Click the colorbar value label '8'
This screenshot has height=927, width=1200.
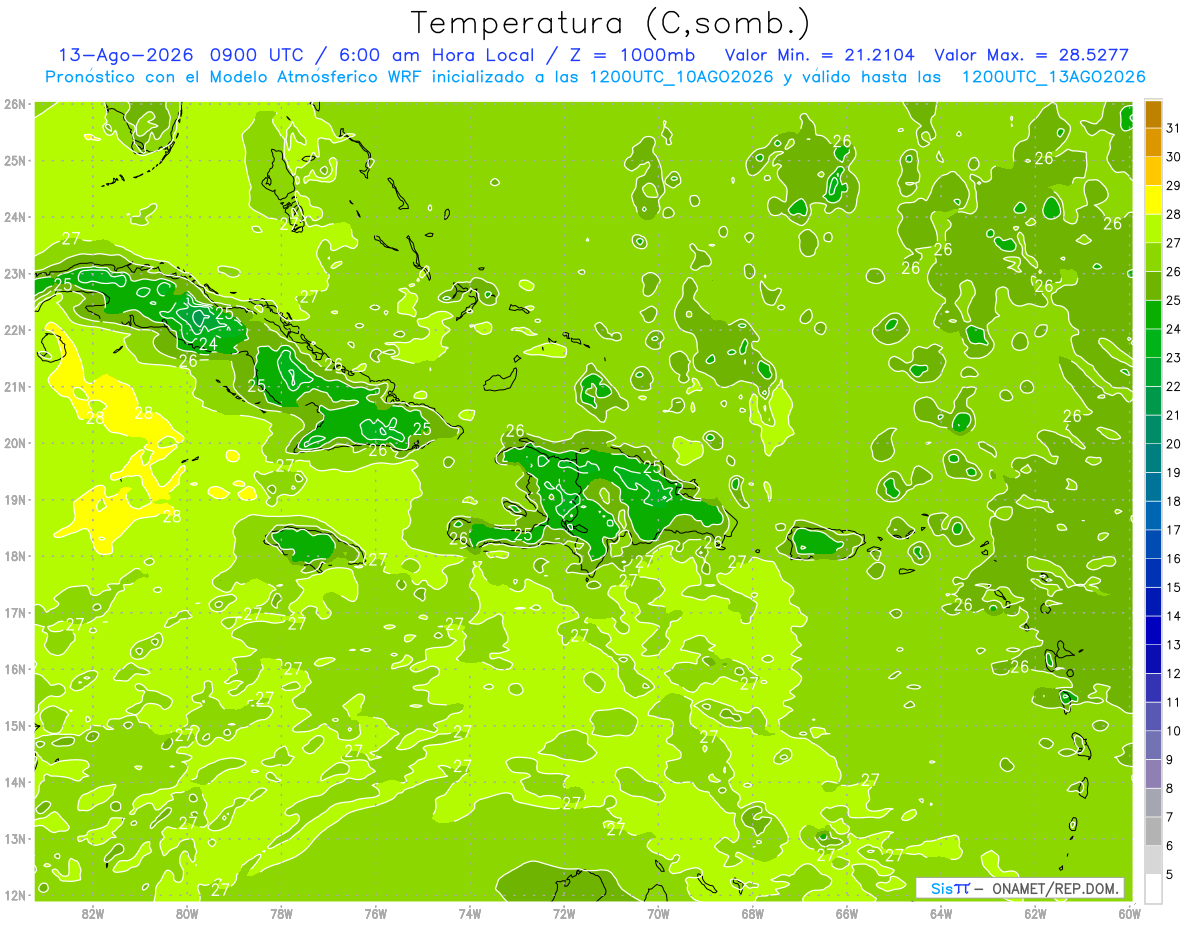tap(1171, 789)
